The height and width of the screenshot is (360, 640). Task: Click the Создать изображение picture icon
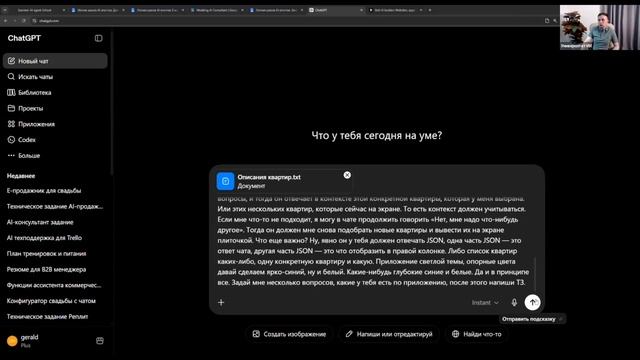256,334
